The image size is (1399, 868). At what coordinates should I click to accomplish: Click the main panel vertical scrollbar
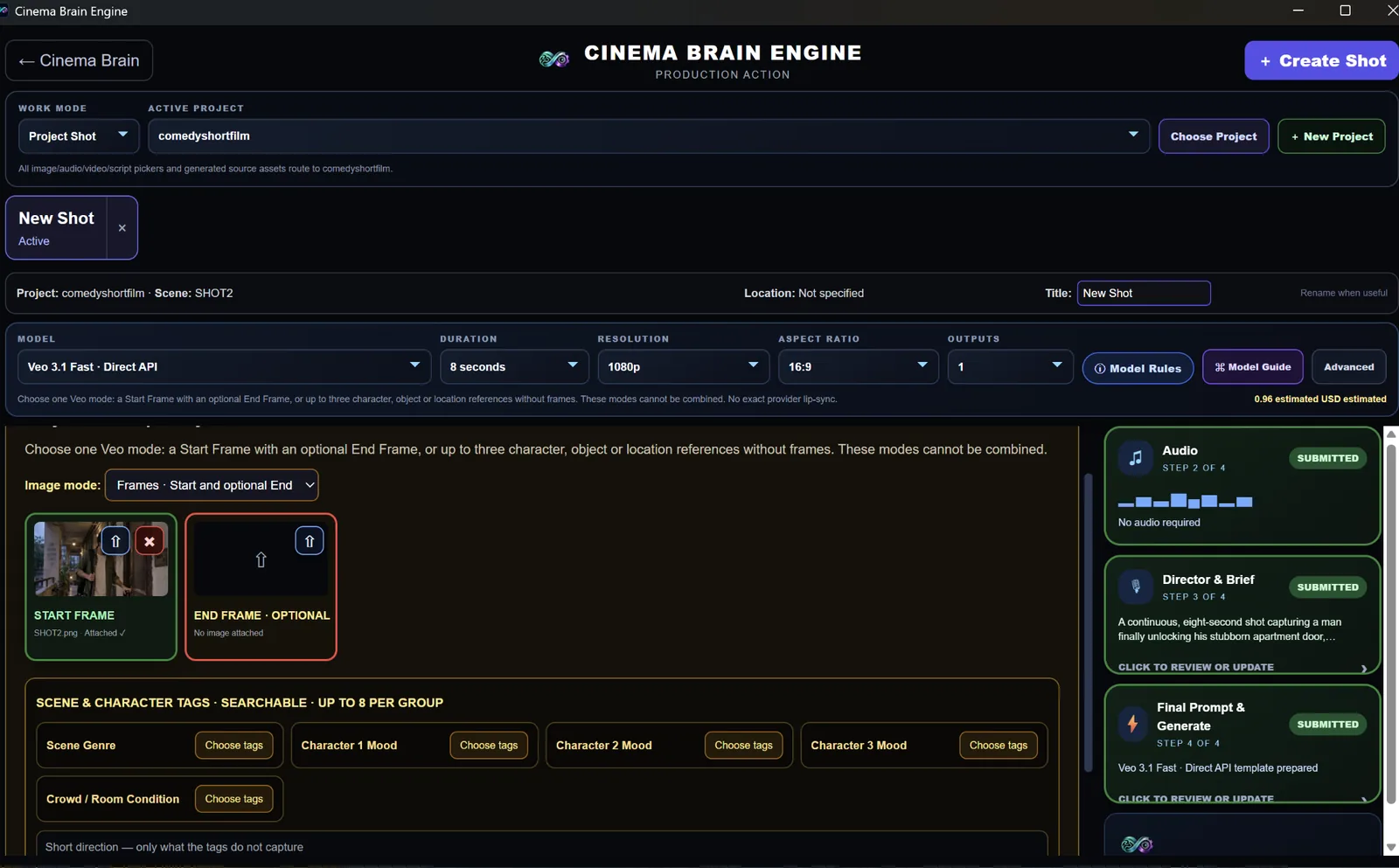1088,622
